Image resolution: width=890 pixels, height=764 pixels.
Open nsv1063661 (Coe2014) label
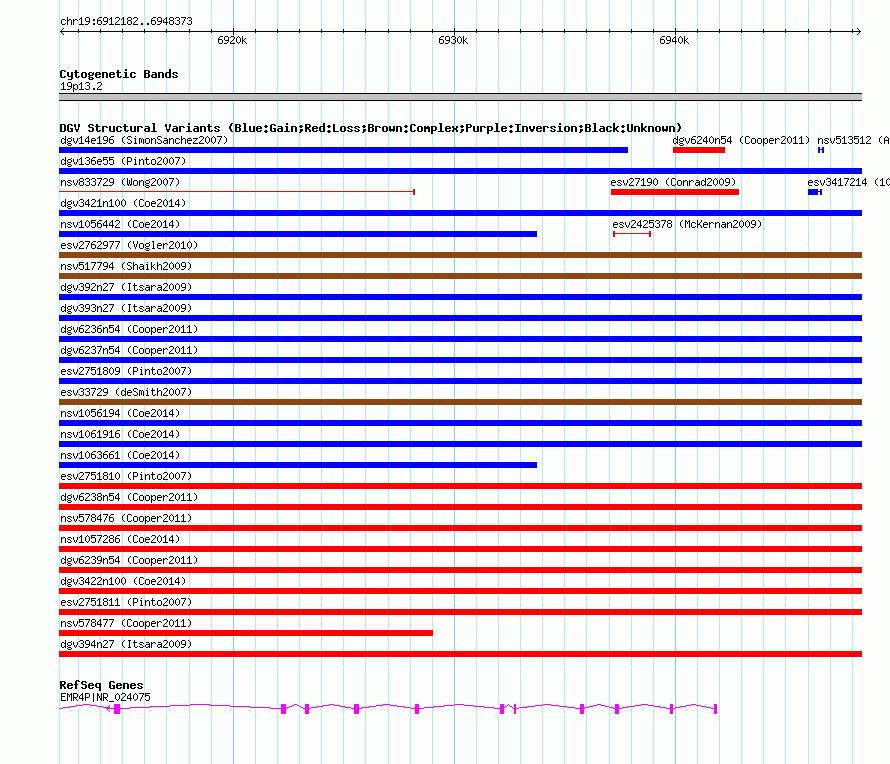[120, 455]
